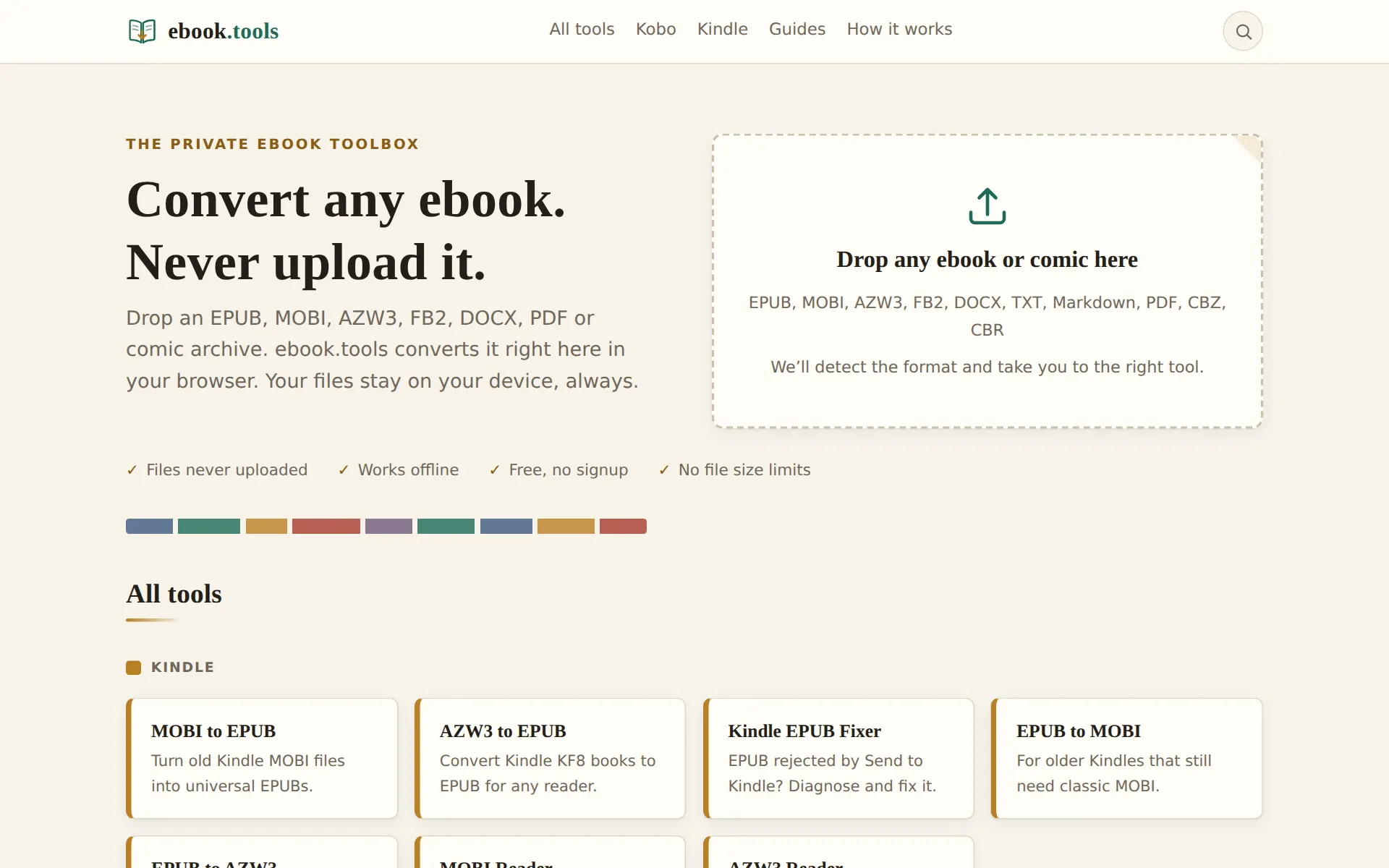Open the All tools nav item

[x=582, y=29]
